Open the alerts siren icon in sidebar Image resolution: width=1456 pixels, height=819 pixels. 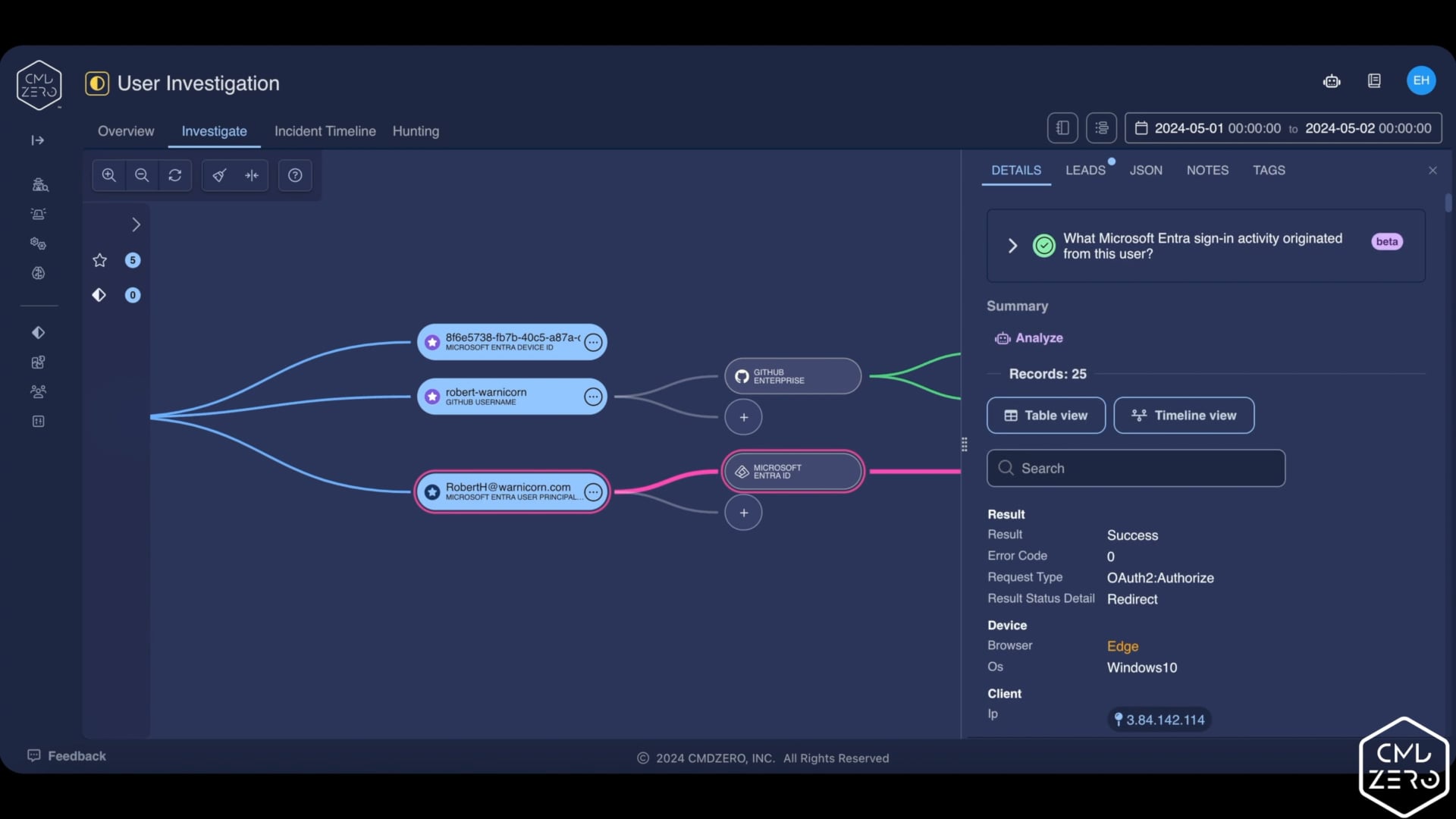tap(38, 214)
